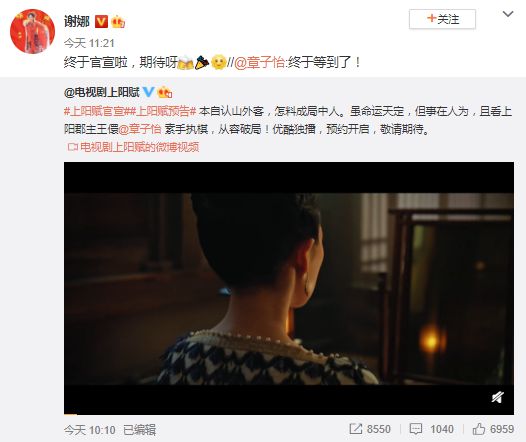Click the repost icon showing 8550

point(370,429)
